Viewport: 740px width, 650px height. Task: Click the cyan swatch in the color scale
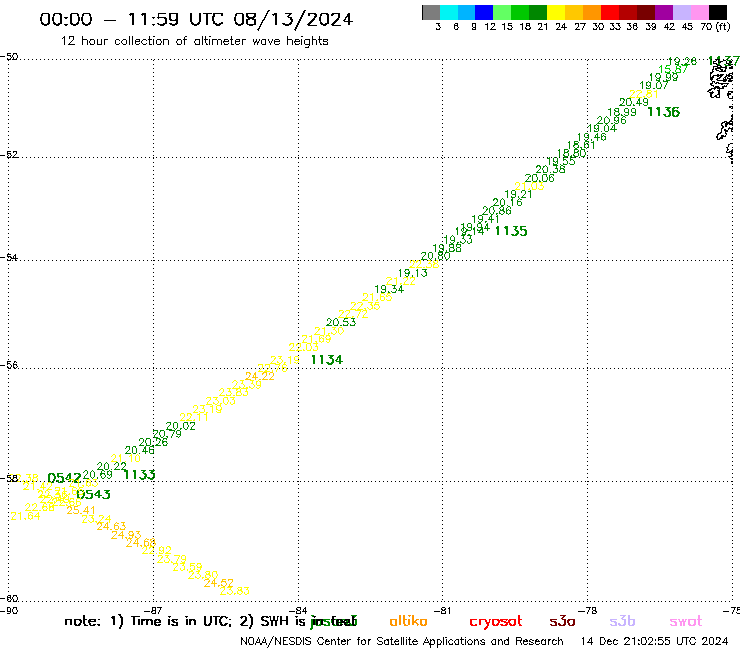[449, 12]
